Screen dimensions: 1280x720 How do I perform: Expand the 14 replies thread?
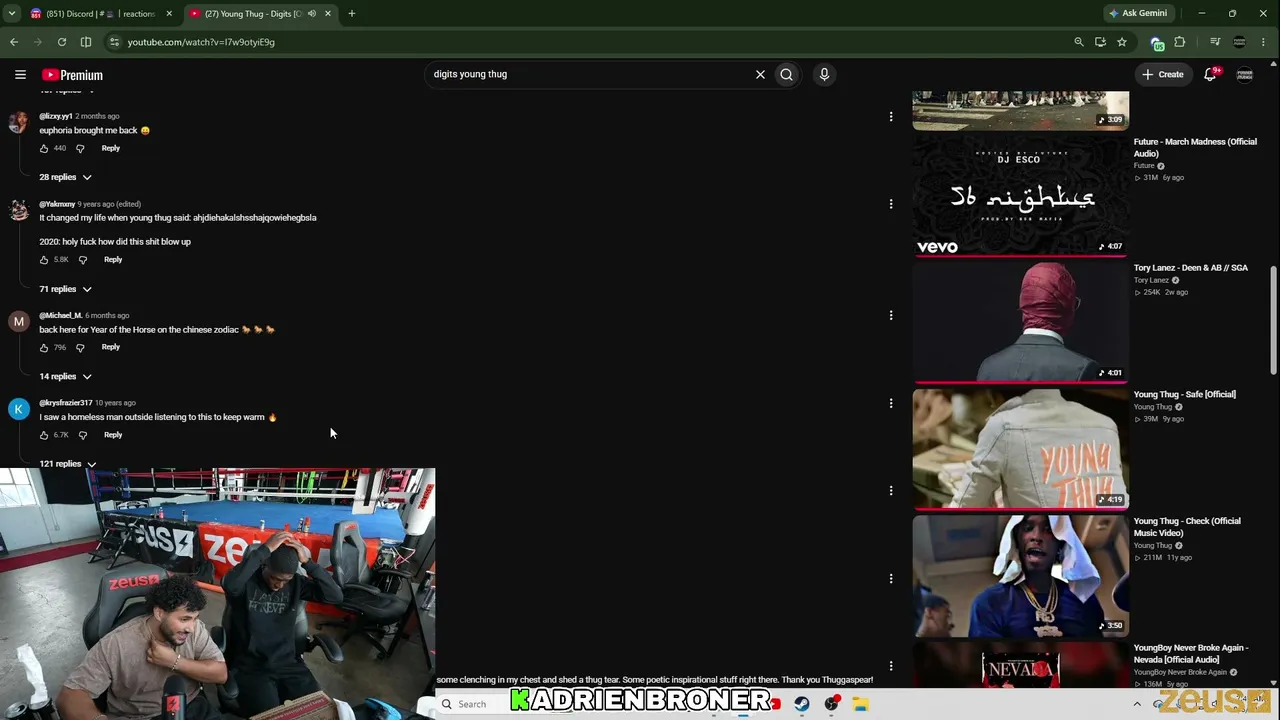pyautogui.click(x=65, y=376)
